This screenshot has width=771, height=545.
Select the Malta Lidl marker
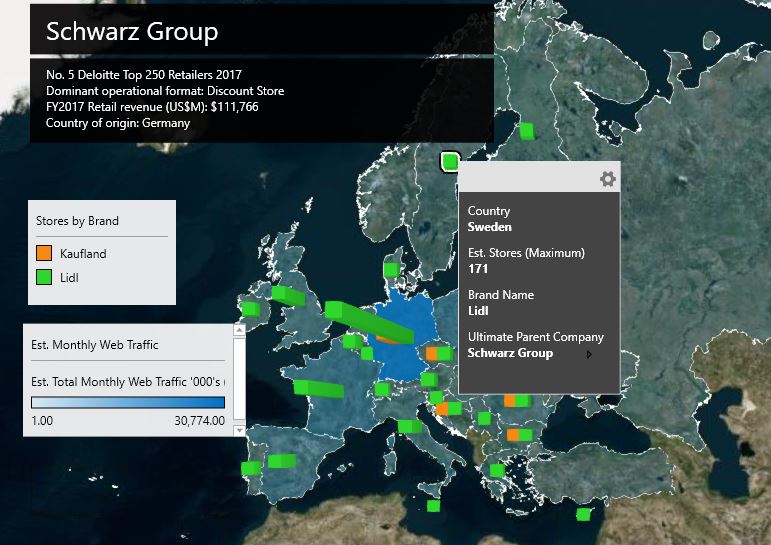[x=433, y=506]
